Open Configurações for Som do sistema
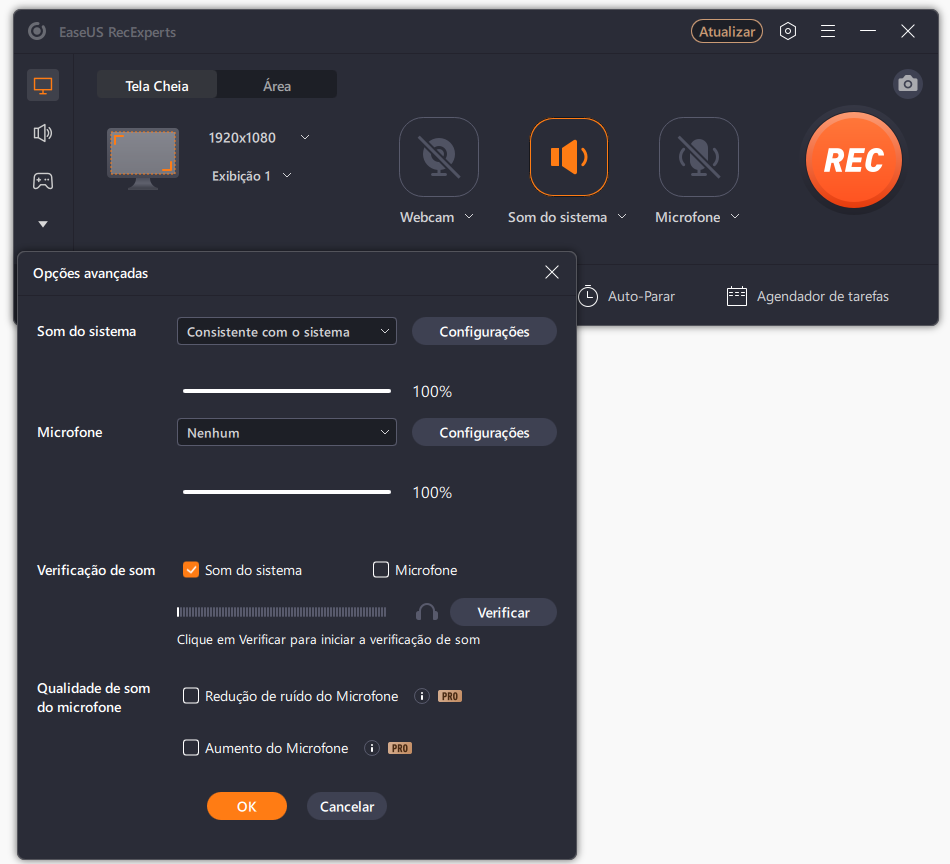 click(x=484, y=331)
